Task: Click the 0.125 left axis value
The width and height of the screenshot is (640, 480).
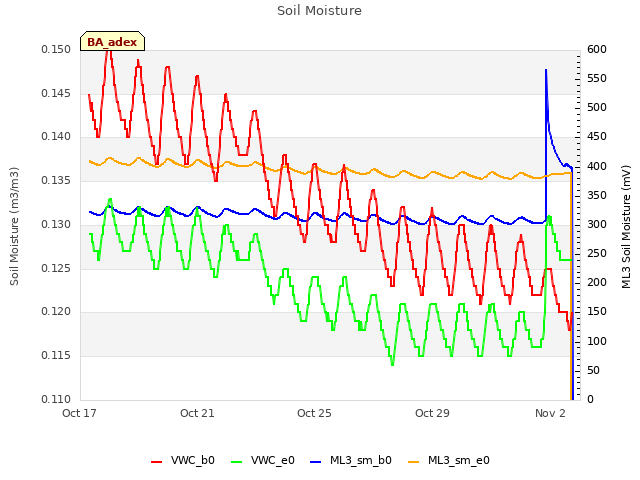Action: (x=56, y=268)
